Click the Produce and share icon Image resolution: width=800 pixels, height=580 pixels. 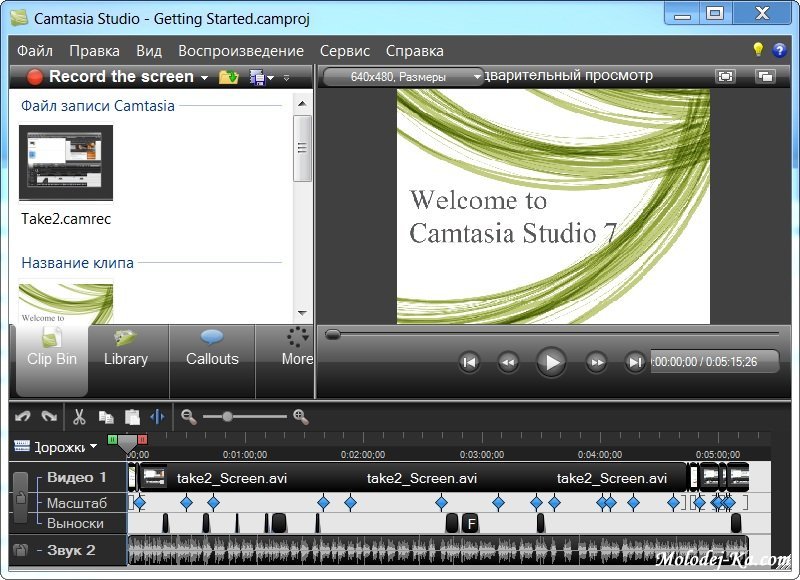coord(258,77)
